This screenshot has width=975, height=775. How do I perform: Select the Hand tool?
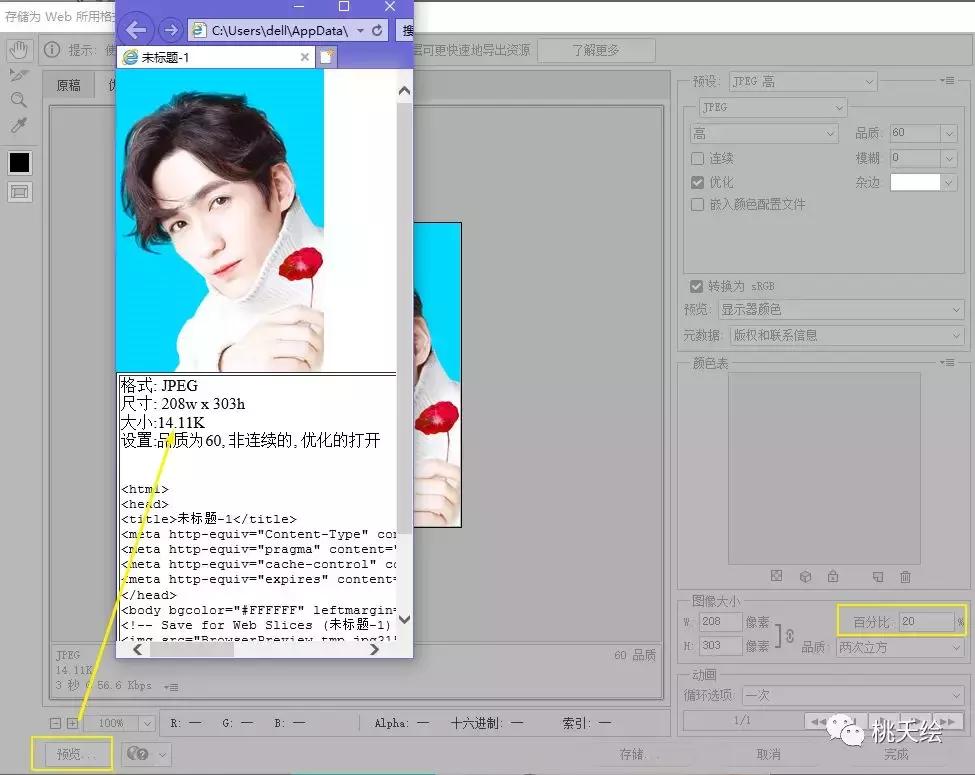pos(18,48)
